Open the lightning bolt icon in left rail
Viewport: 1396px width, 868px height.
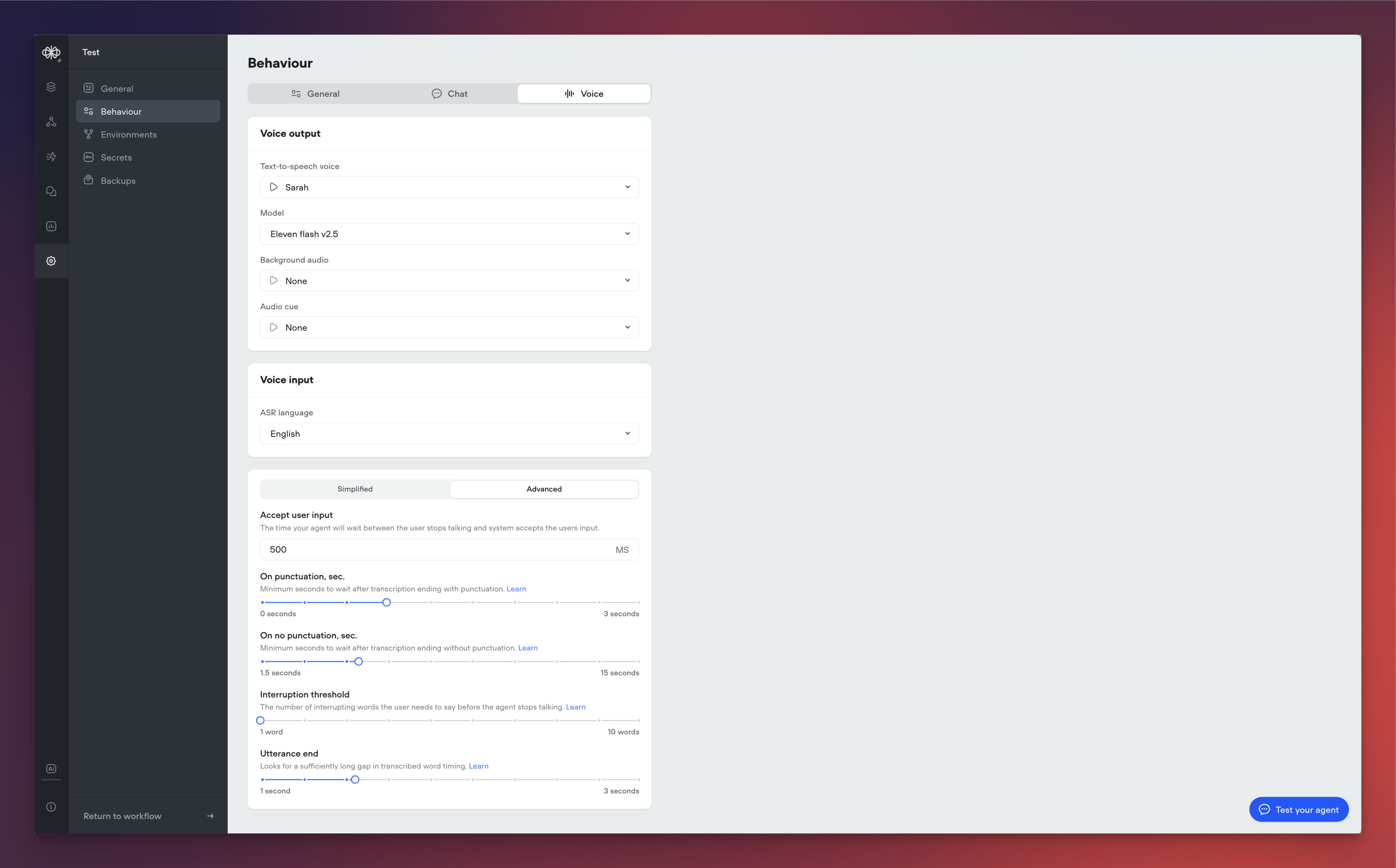pyautogui.click(x=51, y=156)
